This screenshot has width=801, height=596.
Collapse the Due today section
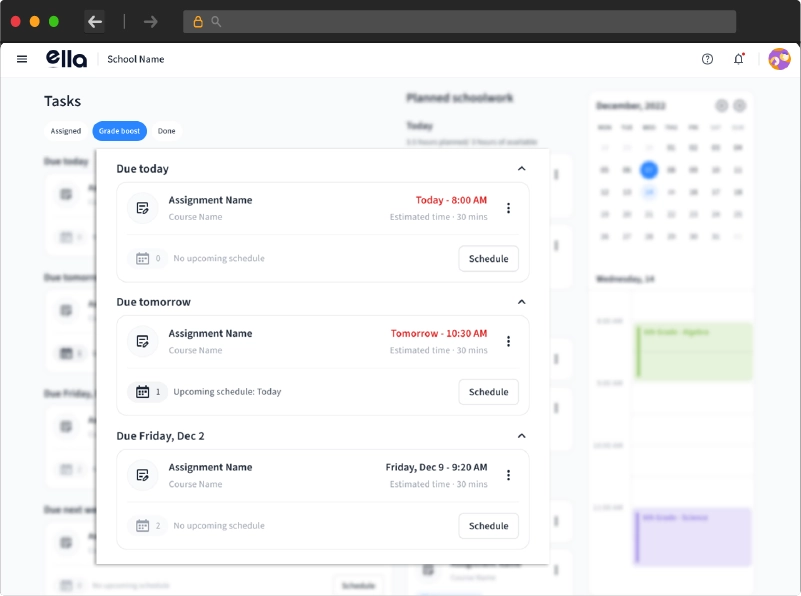[521, 169]
